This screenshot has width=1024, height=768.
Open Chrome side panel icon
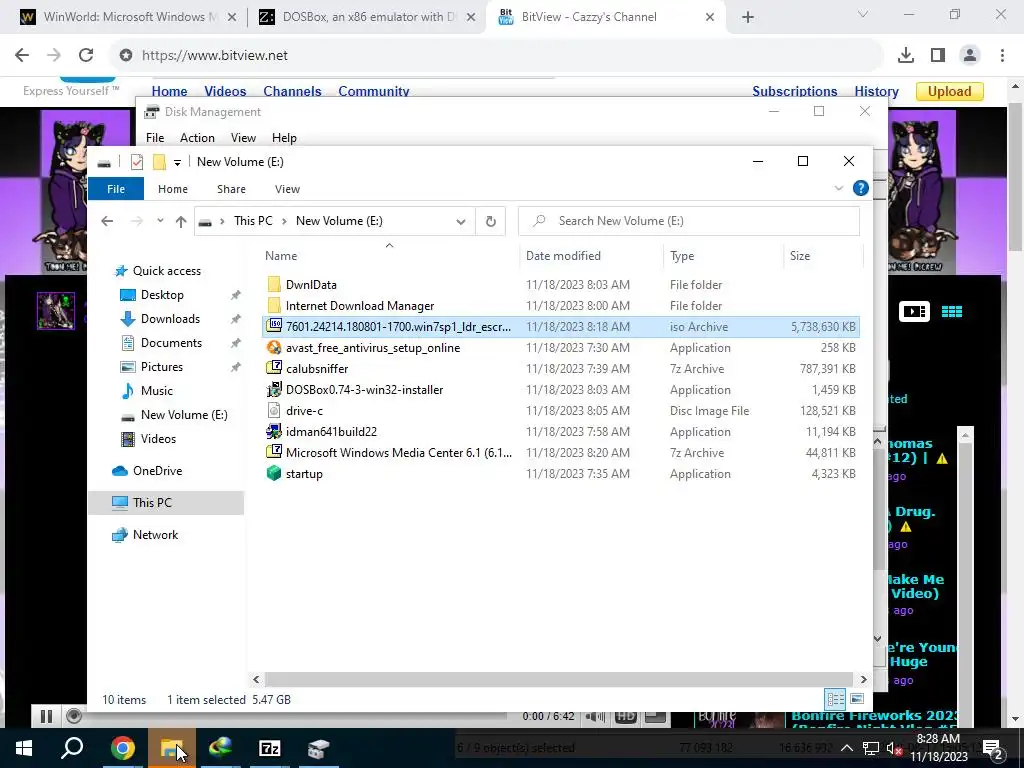coord(938,56)
